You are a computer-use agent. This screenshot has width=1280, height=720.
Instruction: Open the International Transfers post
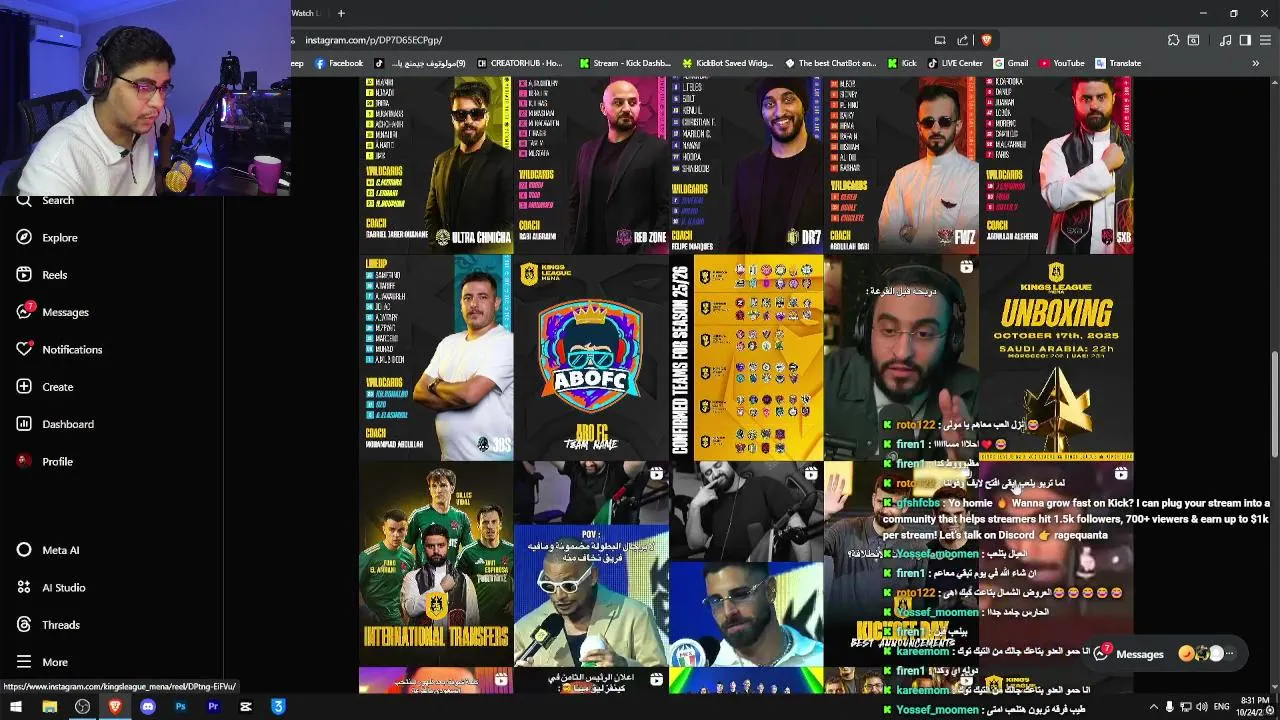coord(436,564)
